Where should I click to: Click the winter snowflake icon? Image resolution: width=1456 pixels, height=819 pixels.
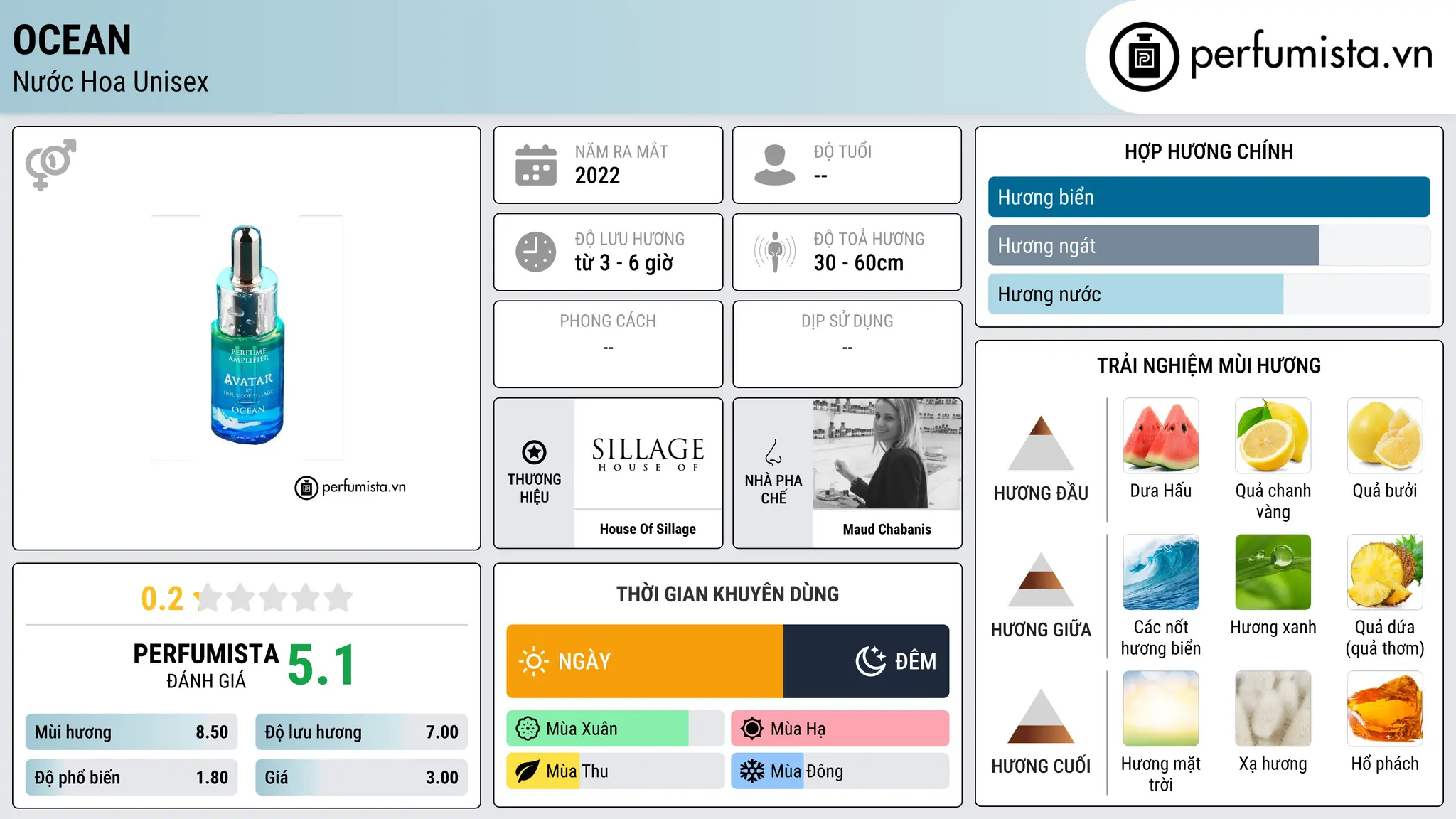tap(752, 771)
